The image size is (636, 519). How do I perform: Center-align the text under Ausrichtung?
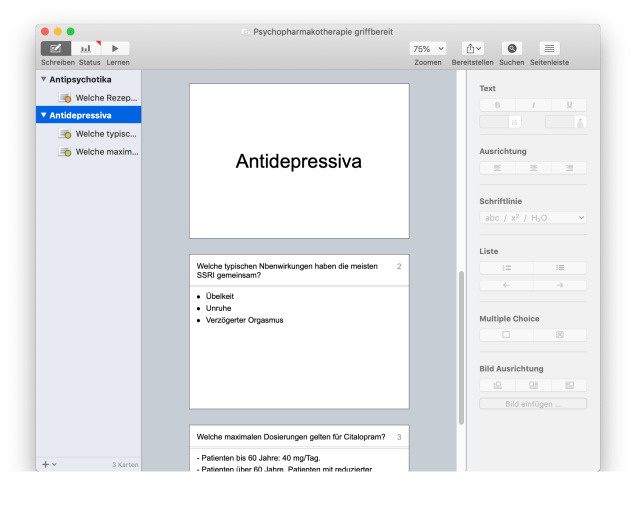(533, 167)
